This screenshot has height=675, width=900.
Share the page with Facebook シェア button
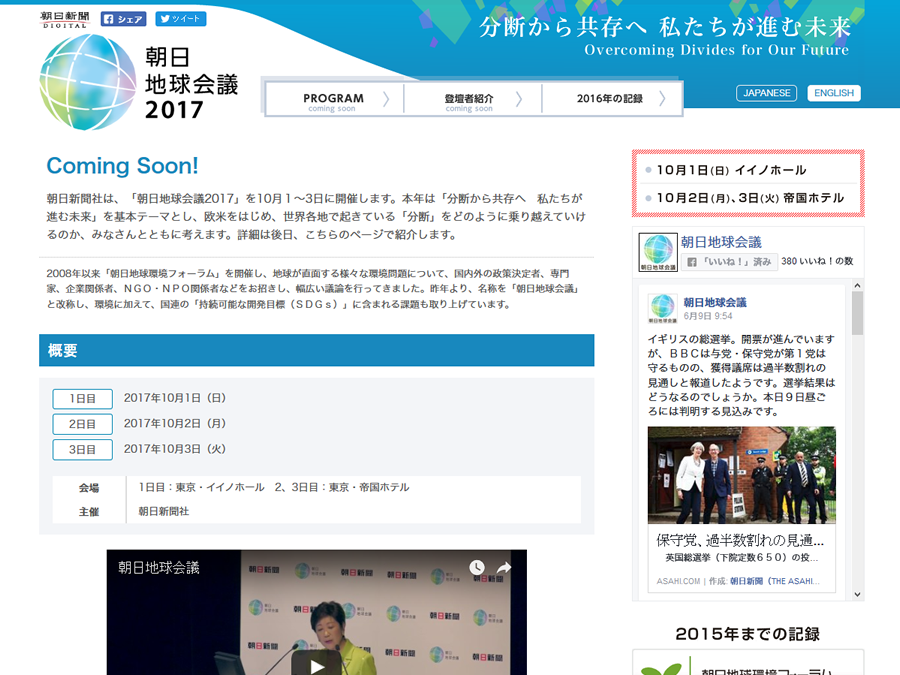123,19
